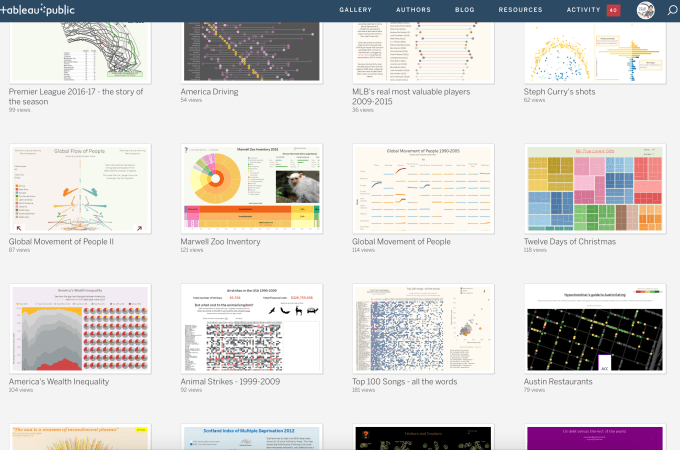Open Steph Curry's shots thumbnail
Screen dimensions: 680x450
[x=595, y=52]
